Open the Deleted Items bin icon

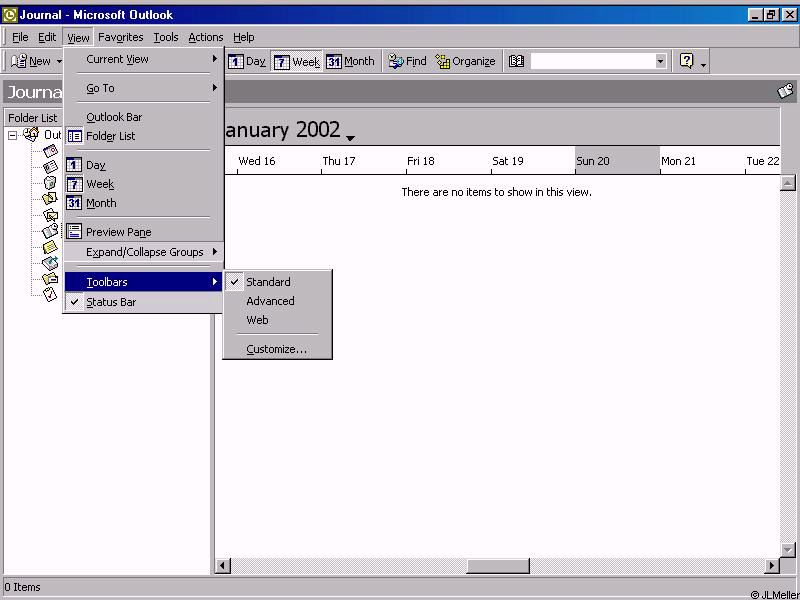click(50, 183)
